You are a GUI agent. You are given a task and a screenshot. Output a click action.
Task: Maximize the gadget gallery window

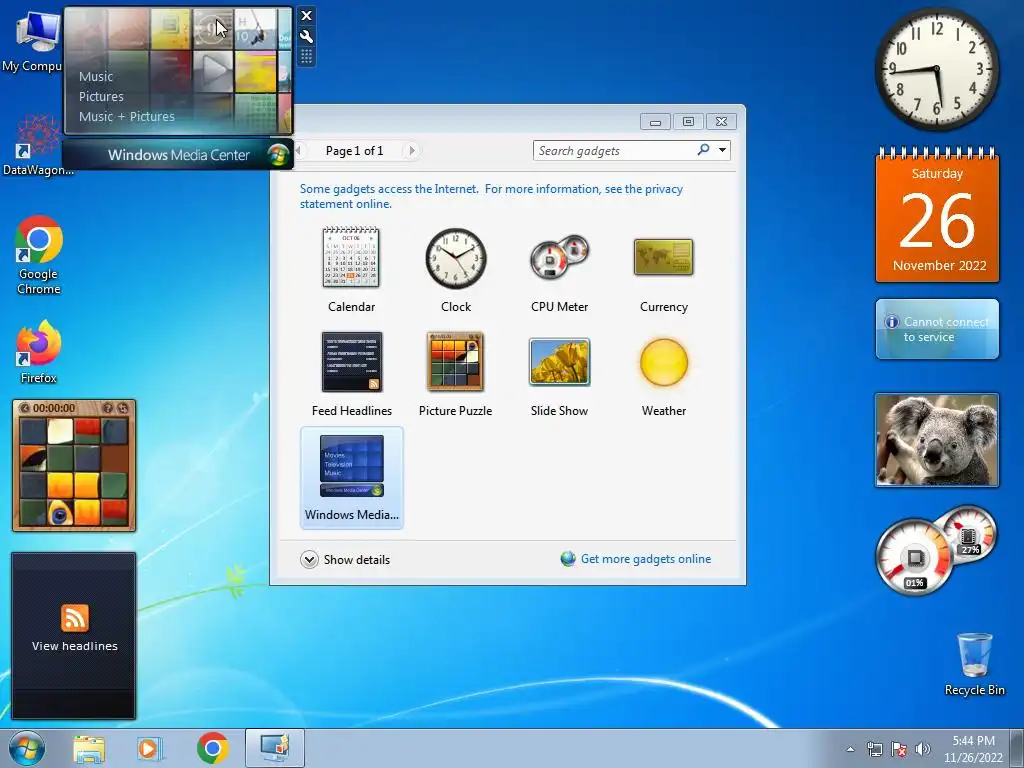tap(688, 121)
